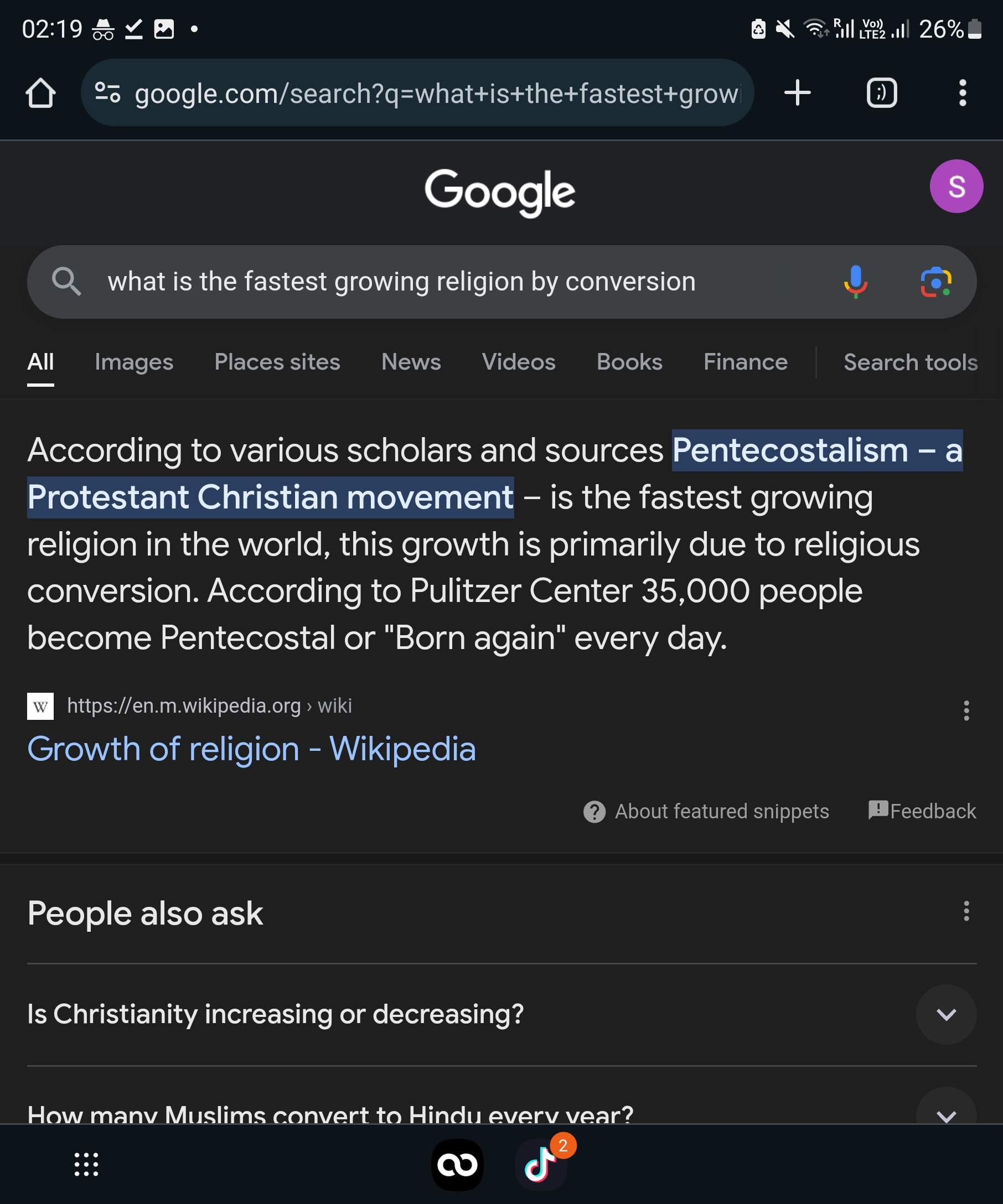Open your Google account avatar
1003x1204 pixels.
[957, 186]
